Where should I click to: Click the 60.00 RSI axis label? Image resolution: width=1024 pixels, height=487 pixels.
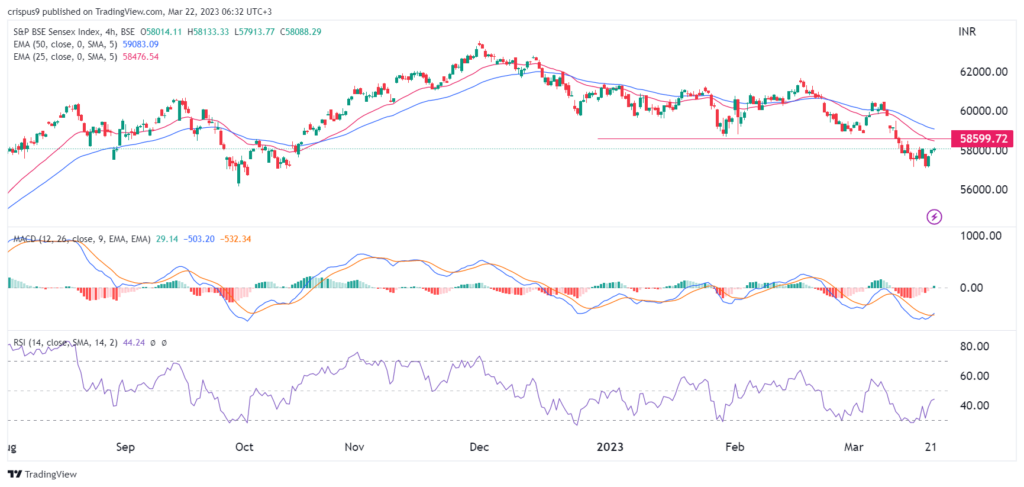[976, 375]
